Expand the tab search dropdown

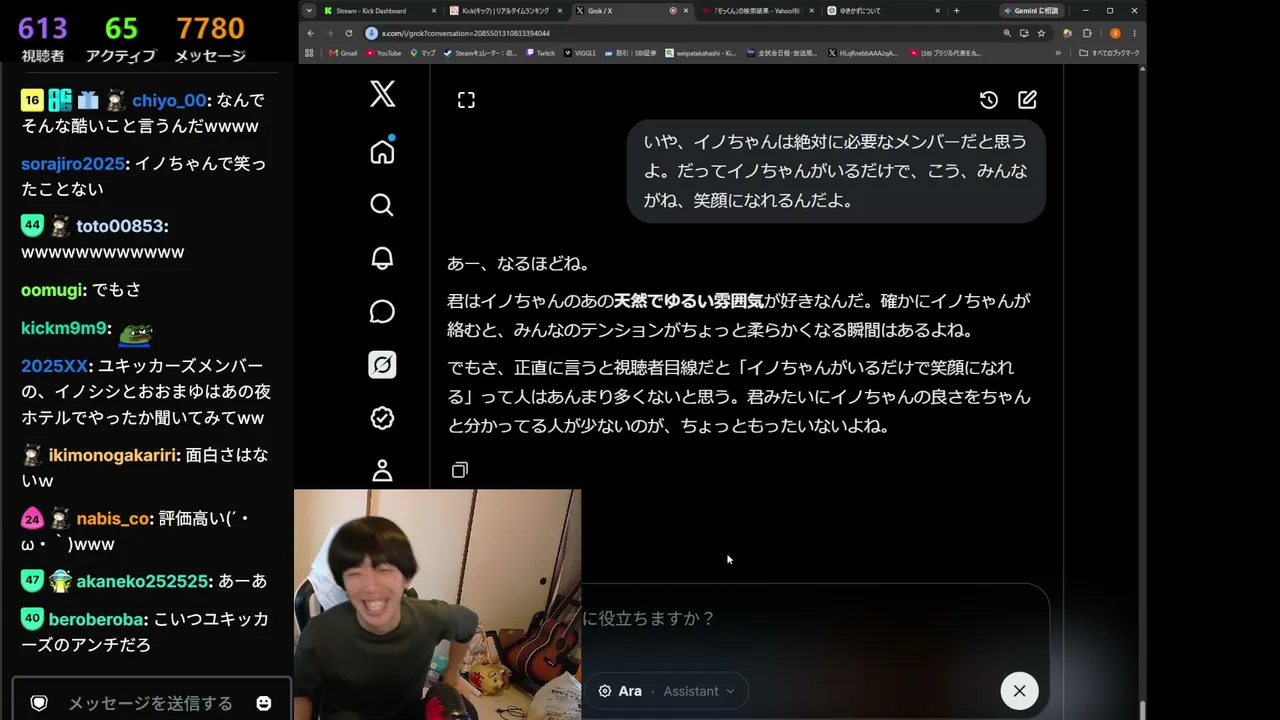(309, 10)
